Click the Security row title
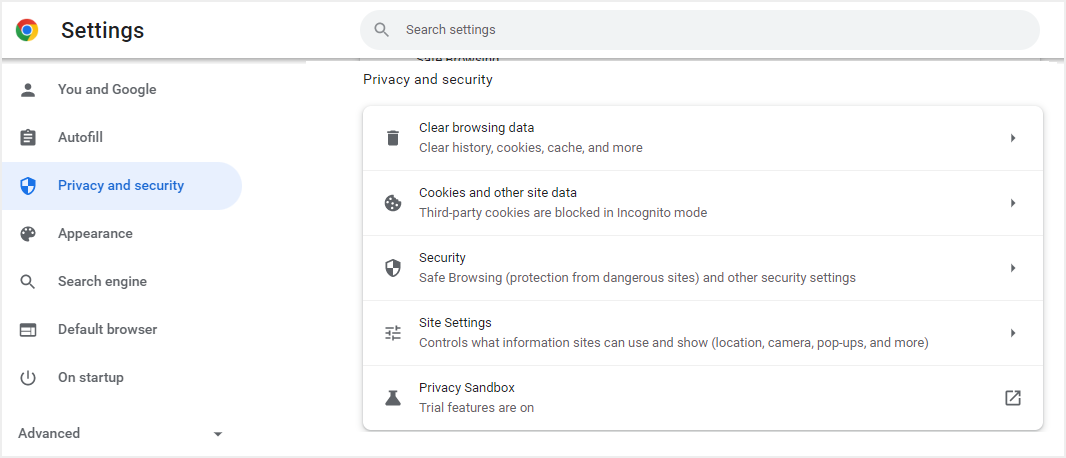Screen dimensions: 1066x458 click(442, 258)
